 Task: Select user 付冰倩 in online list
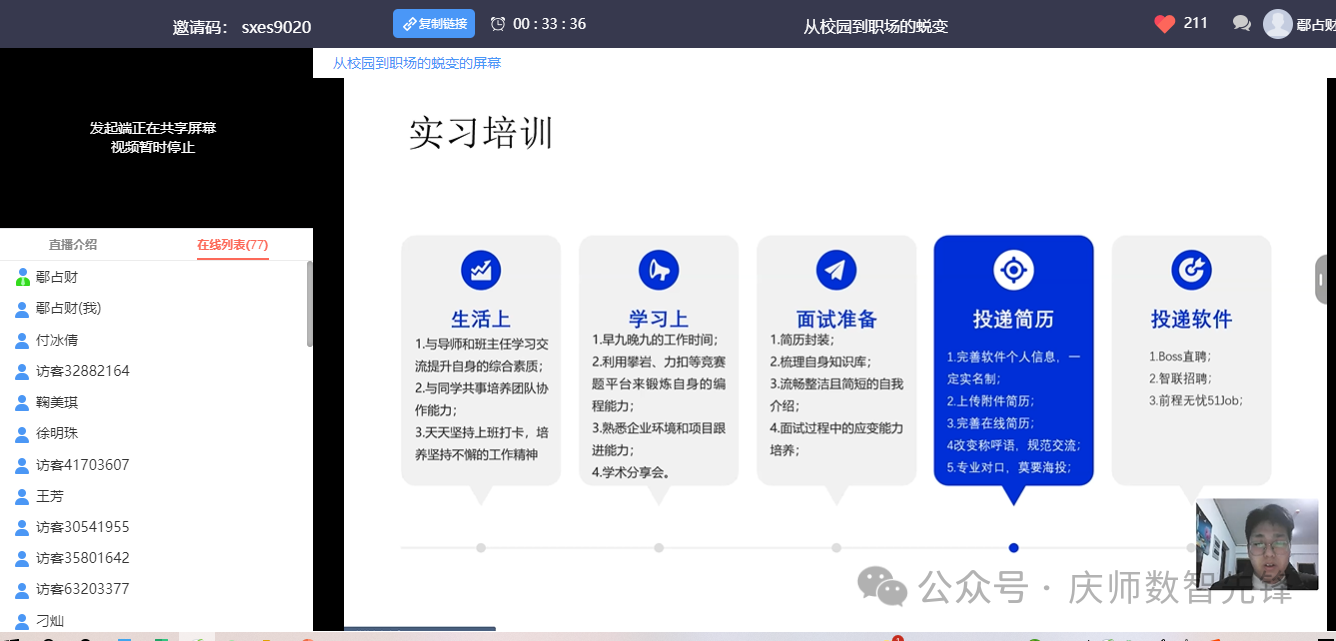pos(56,340)
